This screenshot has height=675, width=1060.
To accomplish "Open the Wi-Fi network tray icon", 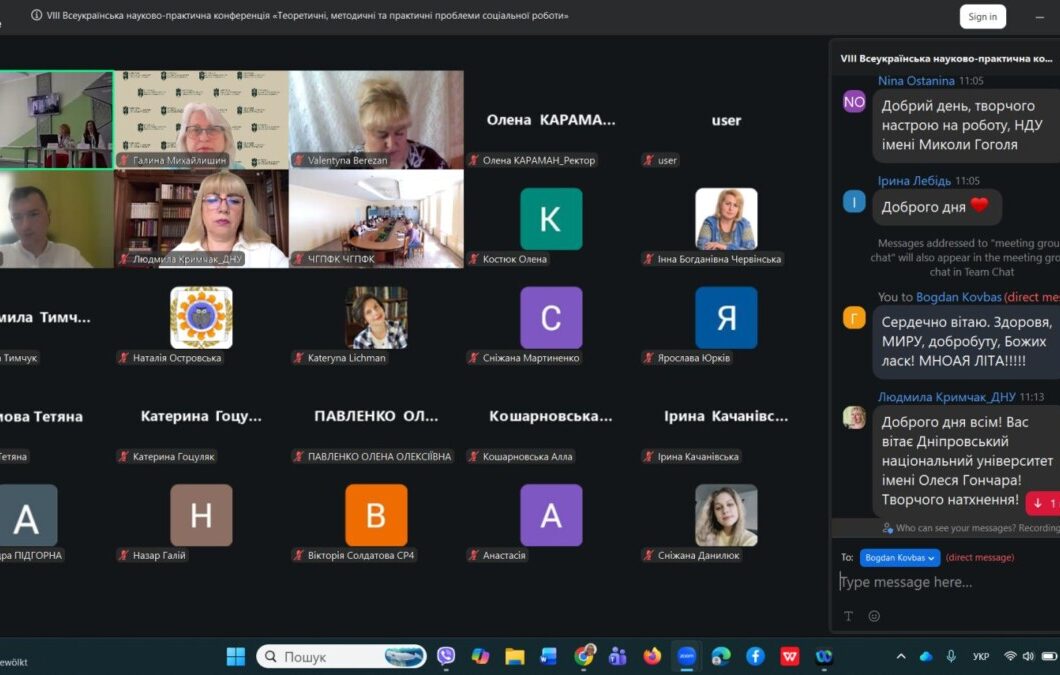I will pos(1010,656).
